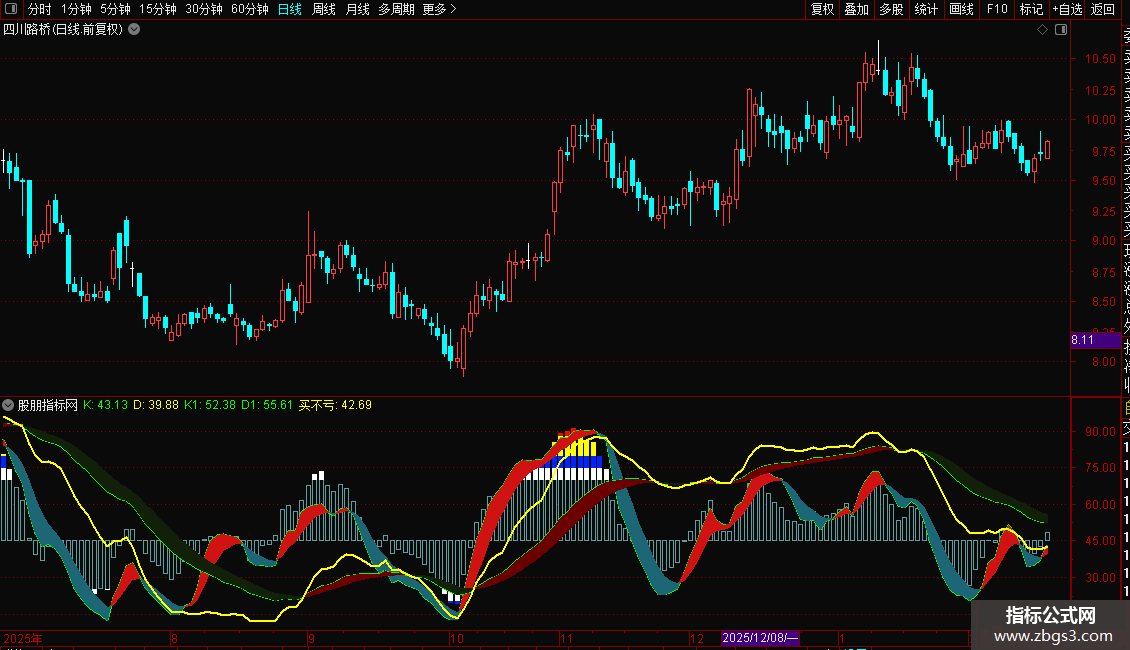
Task: Click the 10.00 price axis label
Action: tap(1100, 120)
